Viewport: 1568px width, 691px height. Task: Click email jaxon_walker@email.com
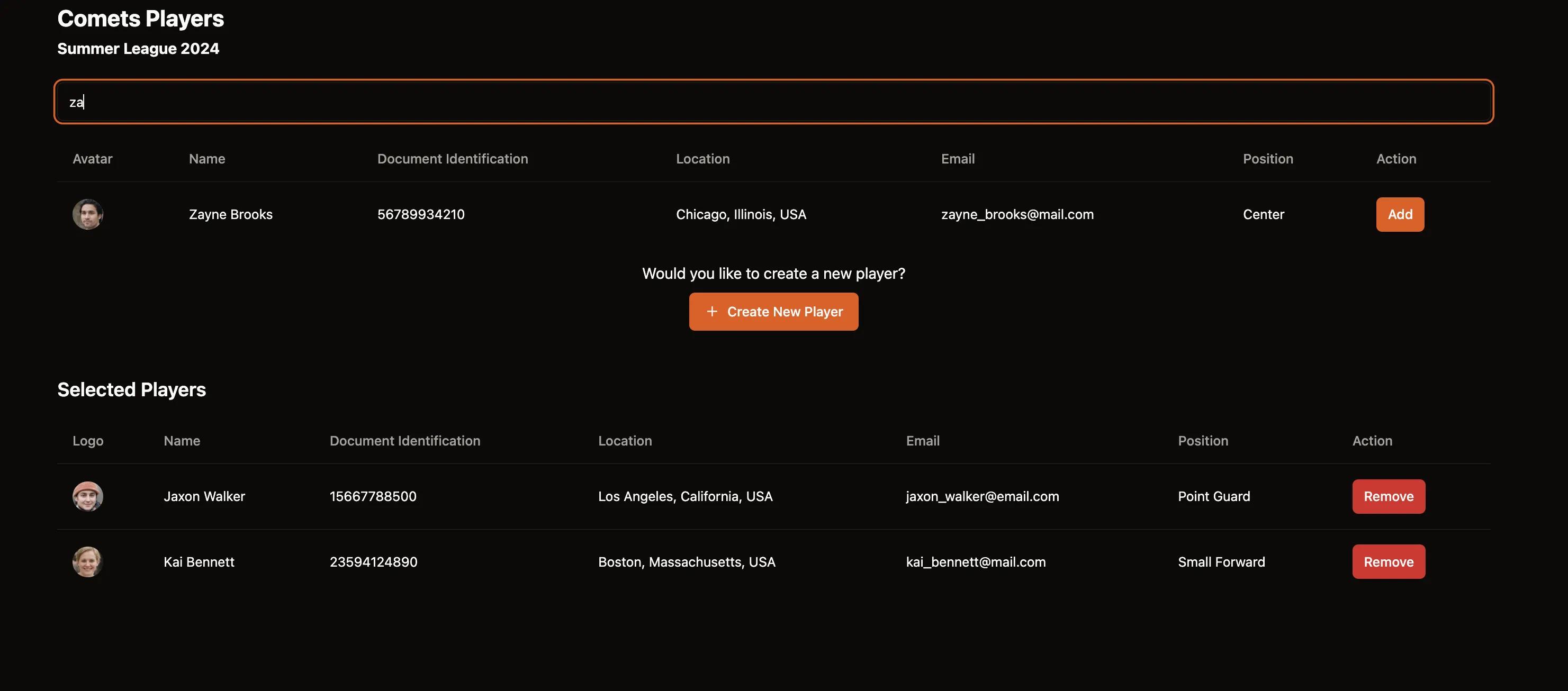point(983,496)
